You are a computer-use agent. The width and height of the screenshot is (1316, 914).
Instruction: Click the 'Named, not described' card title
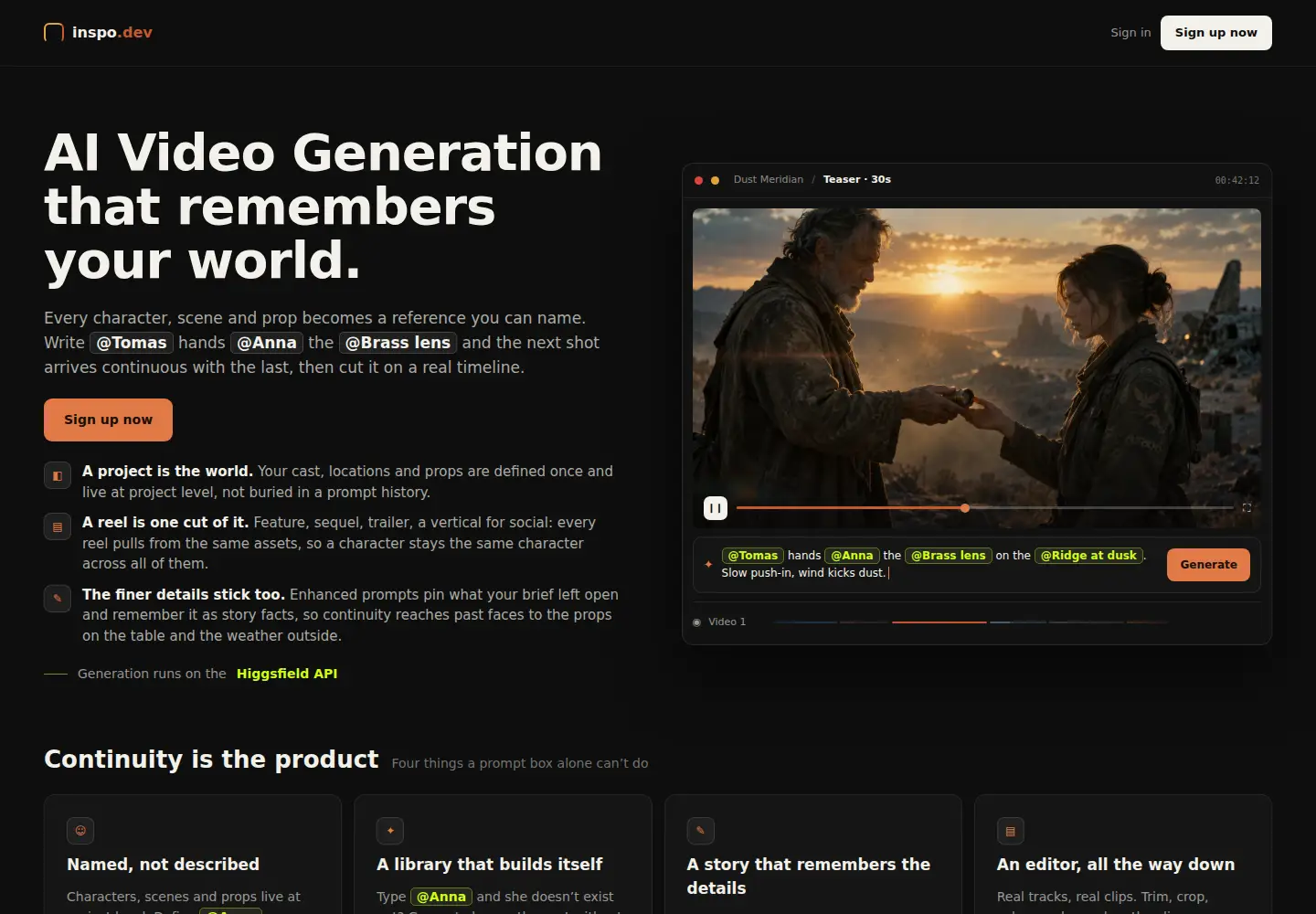(x=163, y=865)
